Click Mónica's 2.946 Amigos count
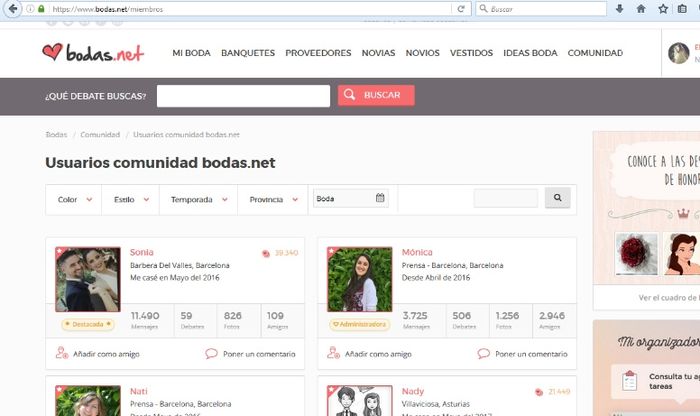The image size is (700, 416). pyautogui.click(x=552, y=320)
